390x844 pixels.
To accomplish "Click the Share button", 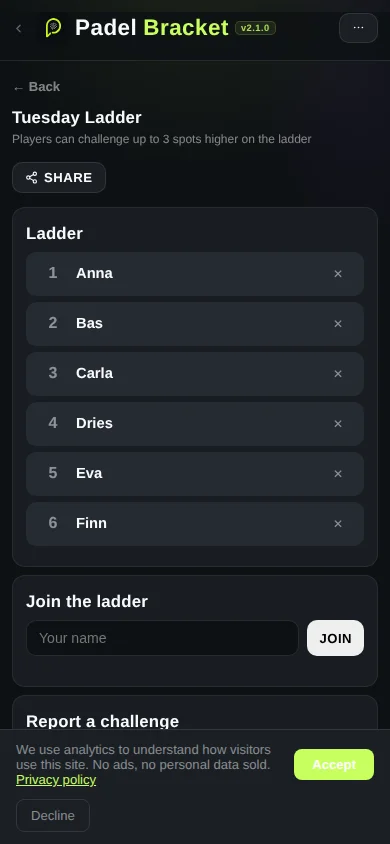I will 59,178.
